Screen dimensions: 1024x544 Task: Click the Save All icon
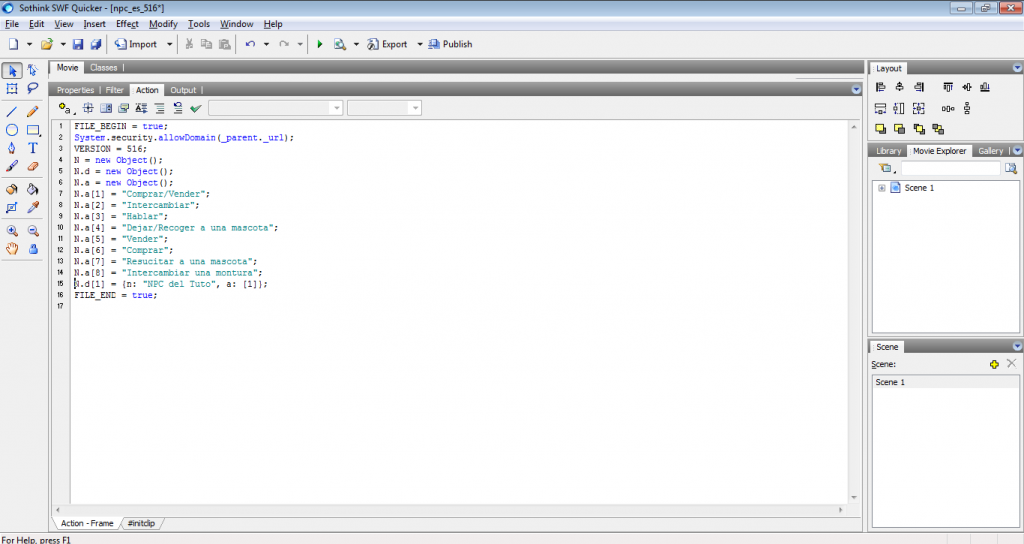(96, 44)
